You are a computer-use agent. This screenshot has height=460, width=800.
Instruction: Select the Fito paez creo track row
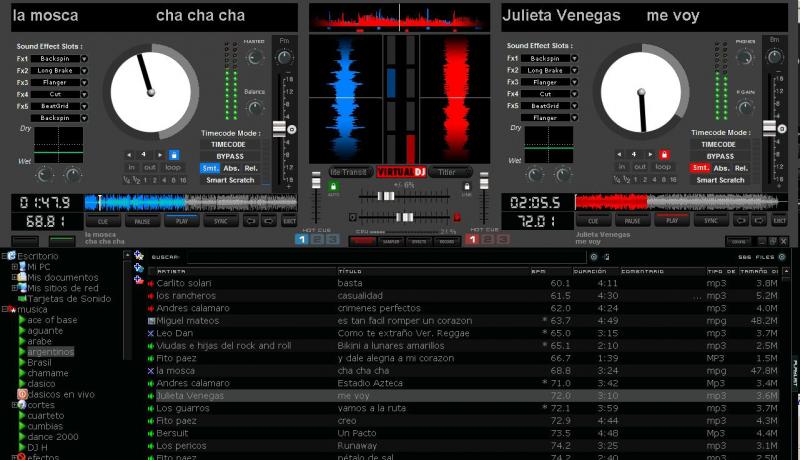click(463, 421)
